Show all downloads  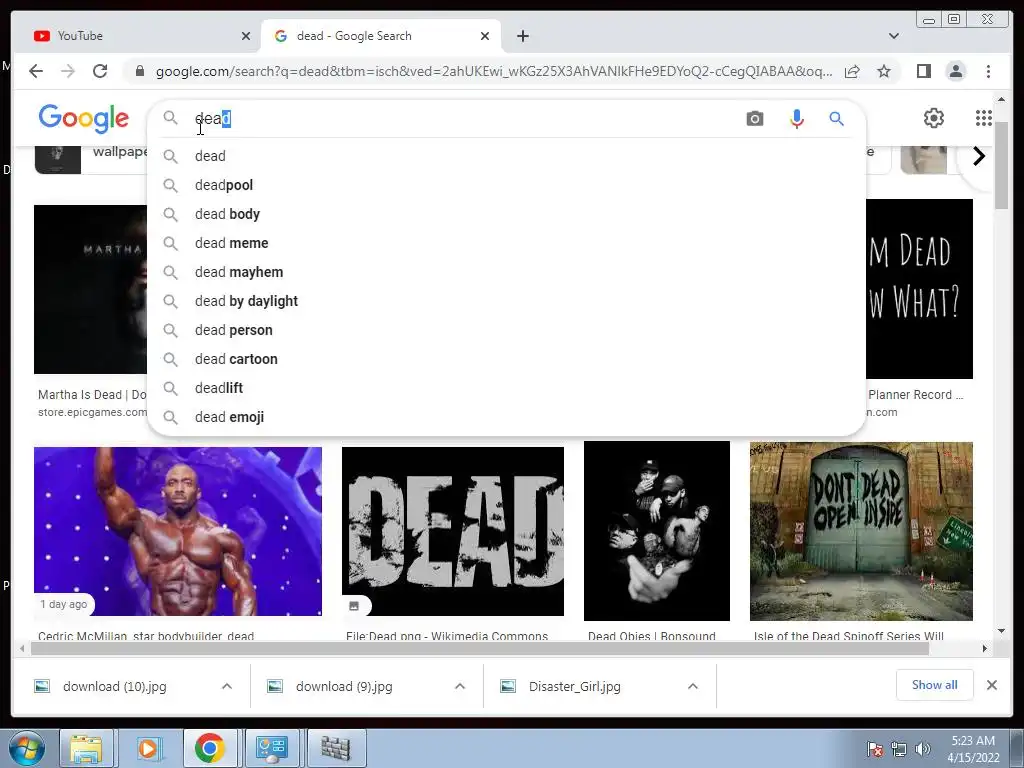coord(935,685)
